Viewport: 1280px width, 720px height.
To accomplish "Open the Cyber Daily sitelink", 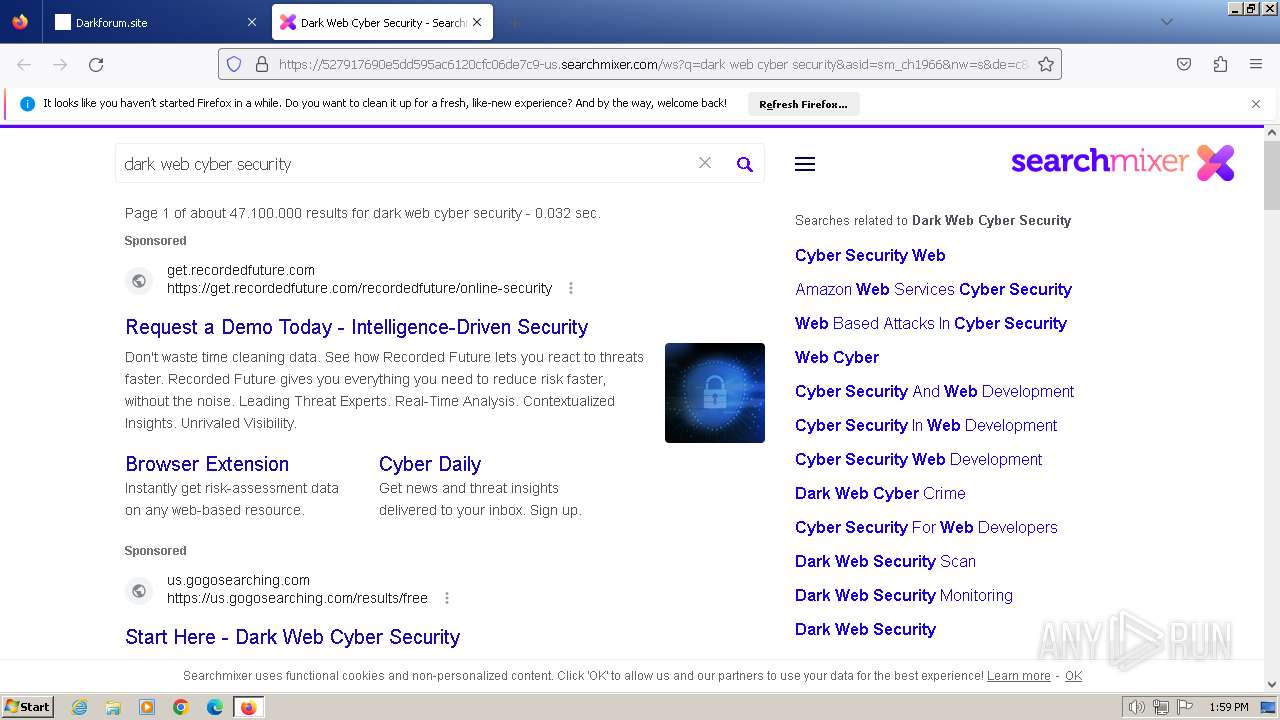I will pos(430,464).
